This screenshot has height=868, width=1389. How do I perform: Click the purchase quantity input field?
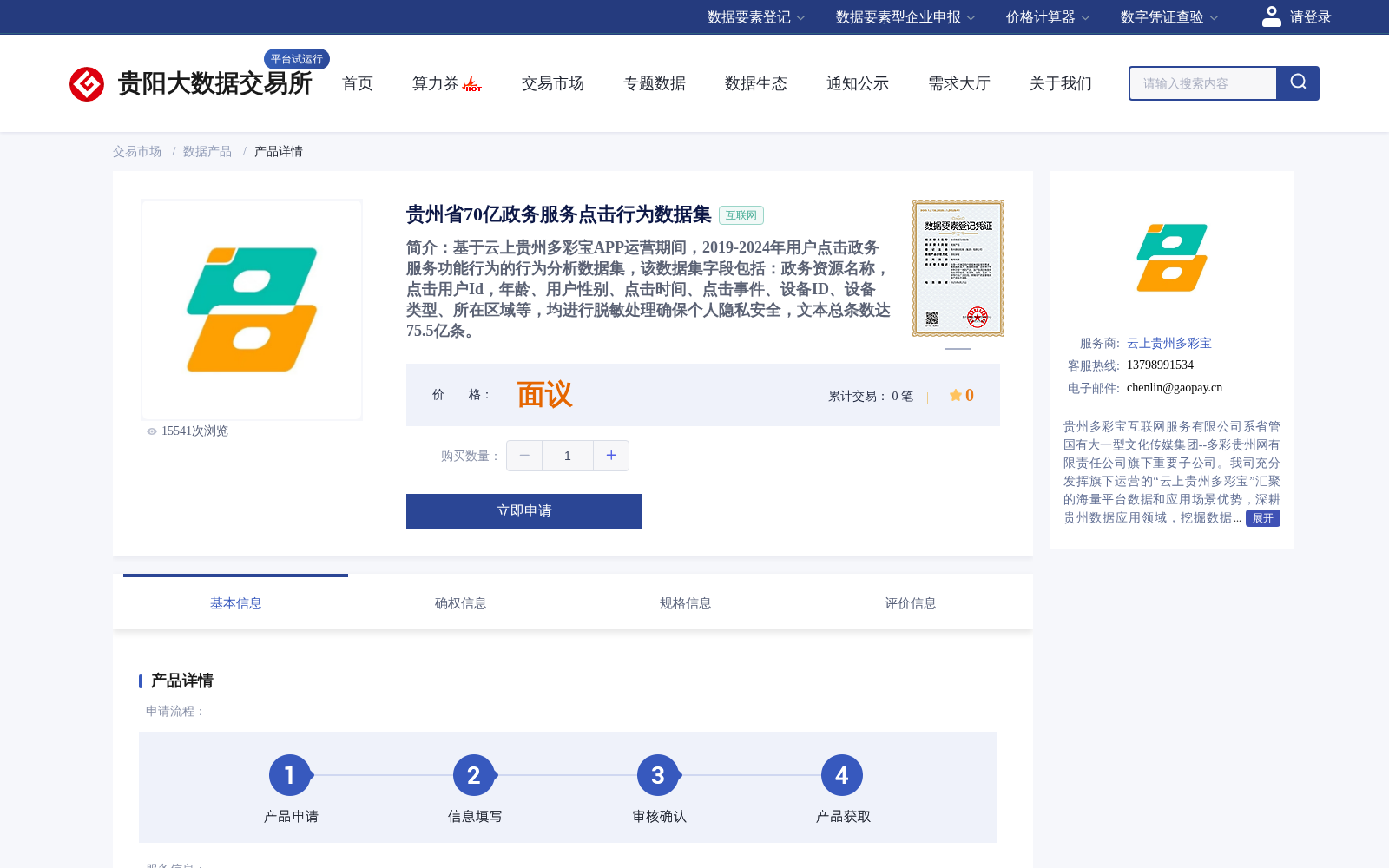tap(568, 456)
